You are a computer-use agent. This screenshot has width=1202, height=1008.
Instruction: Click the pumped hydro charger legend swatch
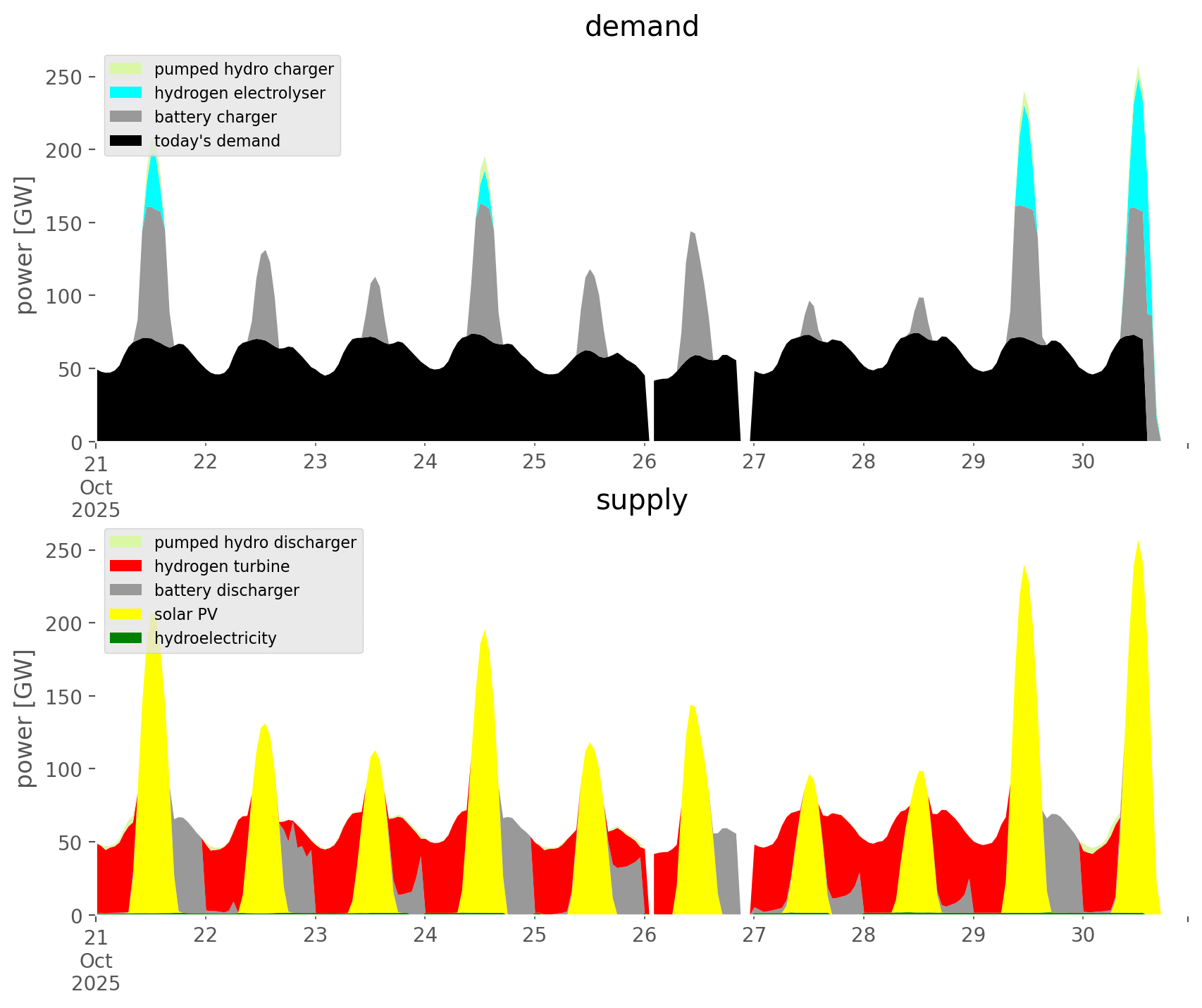tap(126, 69)
